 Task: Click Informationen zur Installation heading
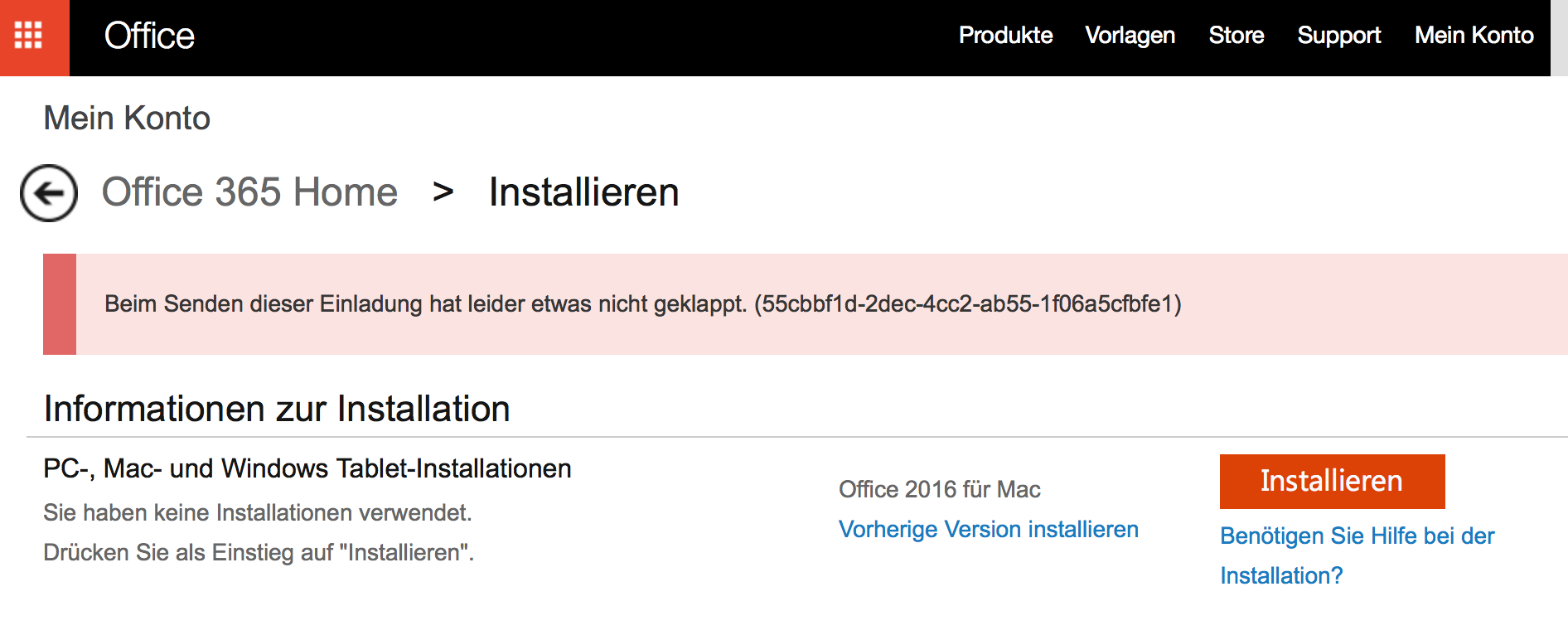(277, 409)
